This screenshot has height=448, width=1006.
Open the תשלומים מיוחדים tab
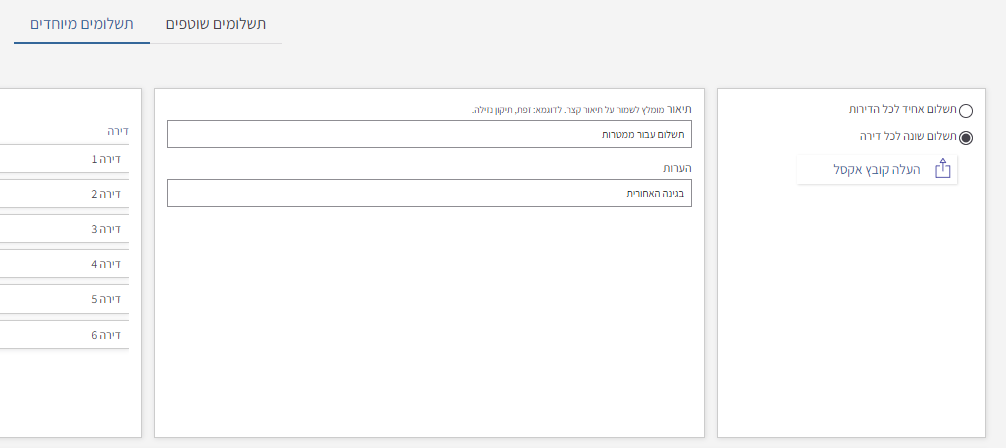pyautogui.click(x=82, y=23)
